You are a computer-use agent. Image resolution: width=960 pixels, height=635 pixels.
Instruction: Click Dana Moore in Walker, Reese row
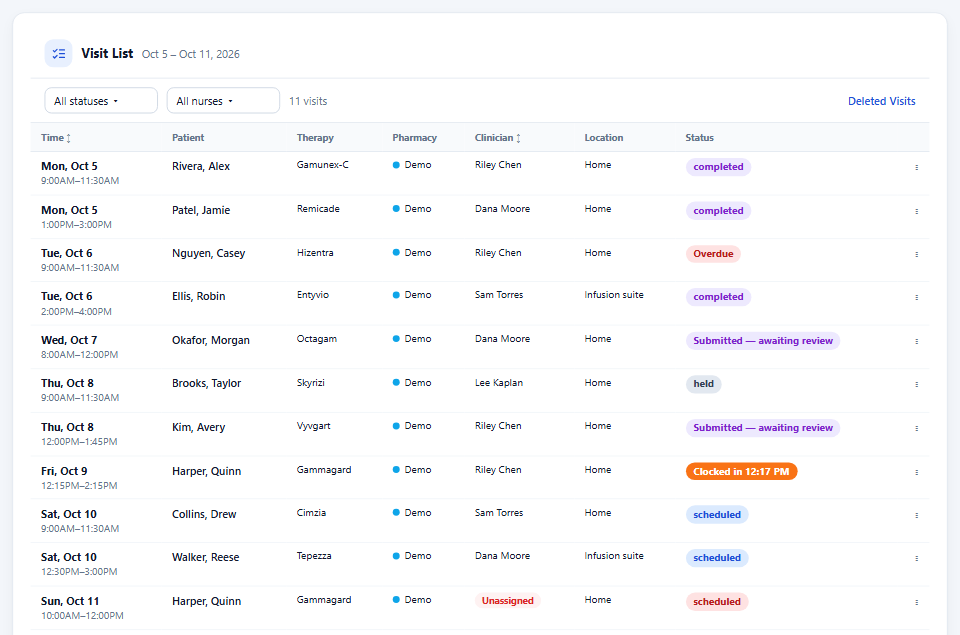pos(503,556)
